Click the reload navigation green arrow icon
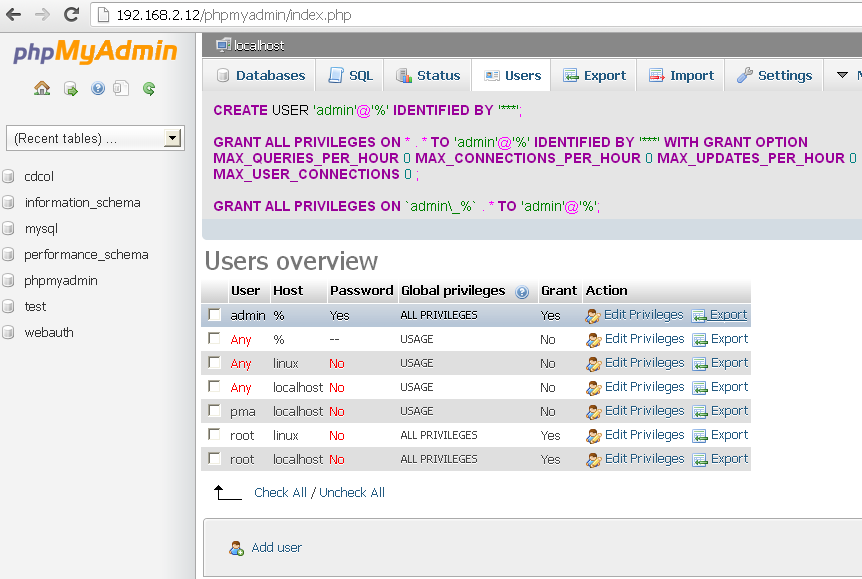Screen dimensions: 862x579 pyautogui.click(x=149, y=88)
